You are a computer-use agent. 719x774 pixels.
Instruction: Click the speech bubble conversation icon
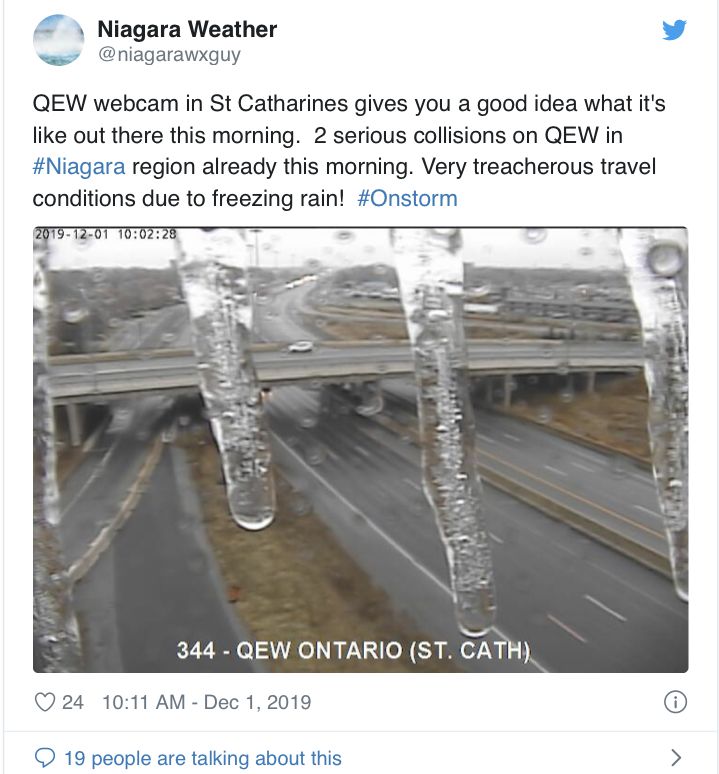(x=45, y=758)
